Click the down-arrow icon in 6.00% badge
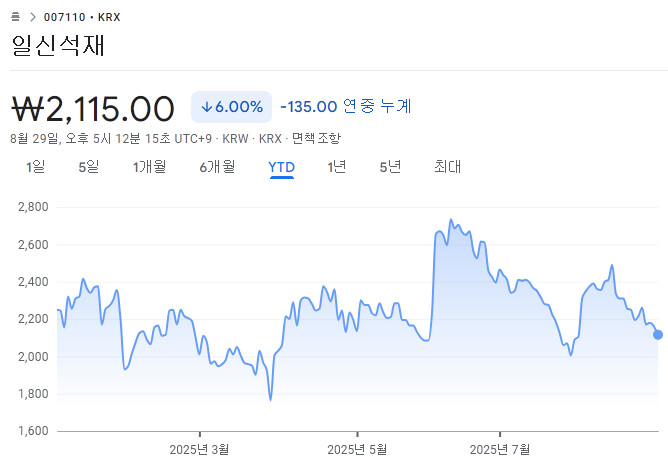Viewport: 668px width, 456px height. pos(206,107)
